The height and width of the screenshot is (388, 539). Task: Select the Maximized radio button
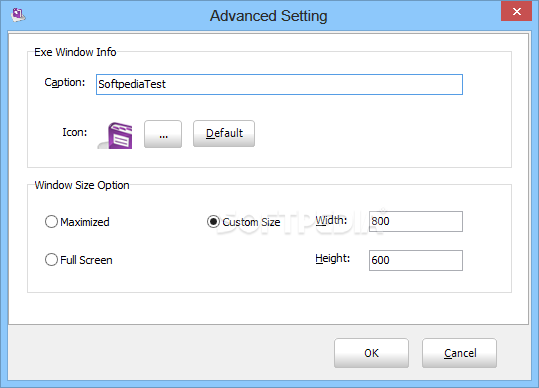(51, 222)
